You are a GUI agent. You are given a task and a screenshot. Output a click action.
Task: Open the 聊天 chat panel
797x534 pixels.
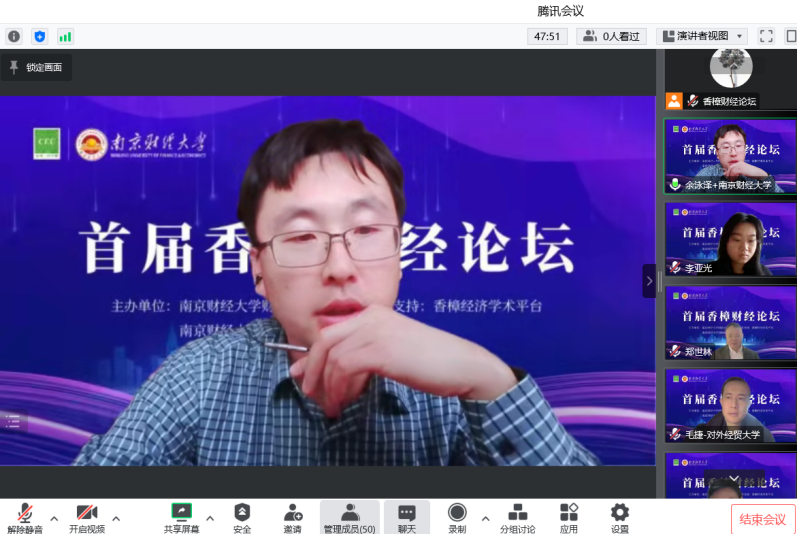(406, 517)
